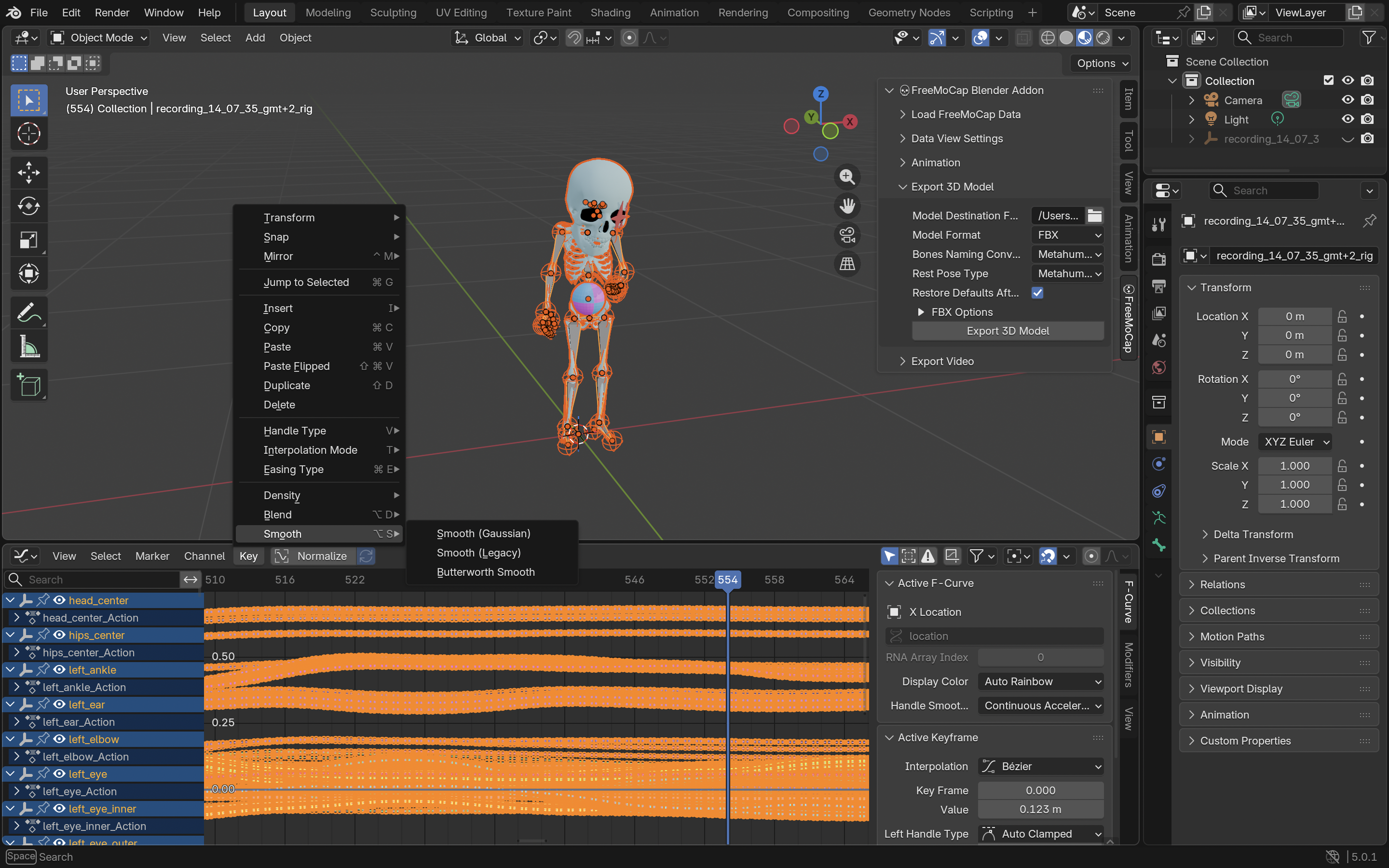Activate the Rotate tool
The width and height of the screenshot is (1389, 868).
point(29,206)
